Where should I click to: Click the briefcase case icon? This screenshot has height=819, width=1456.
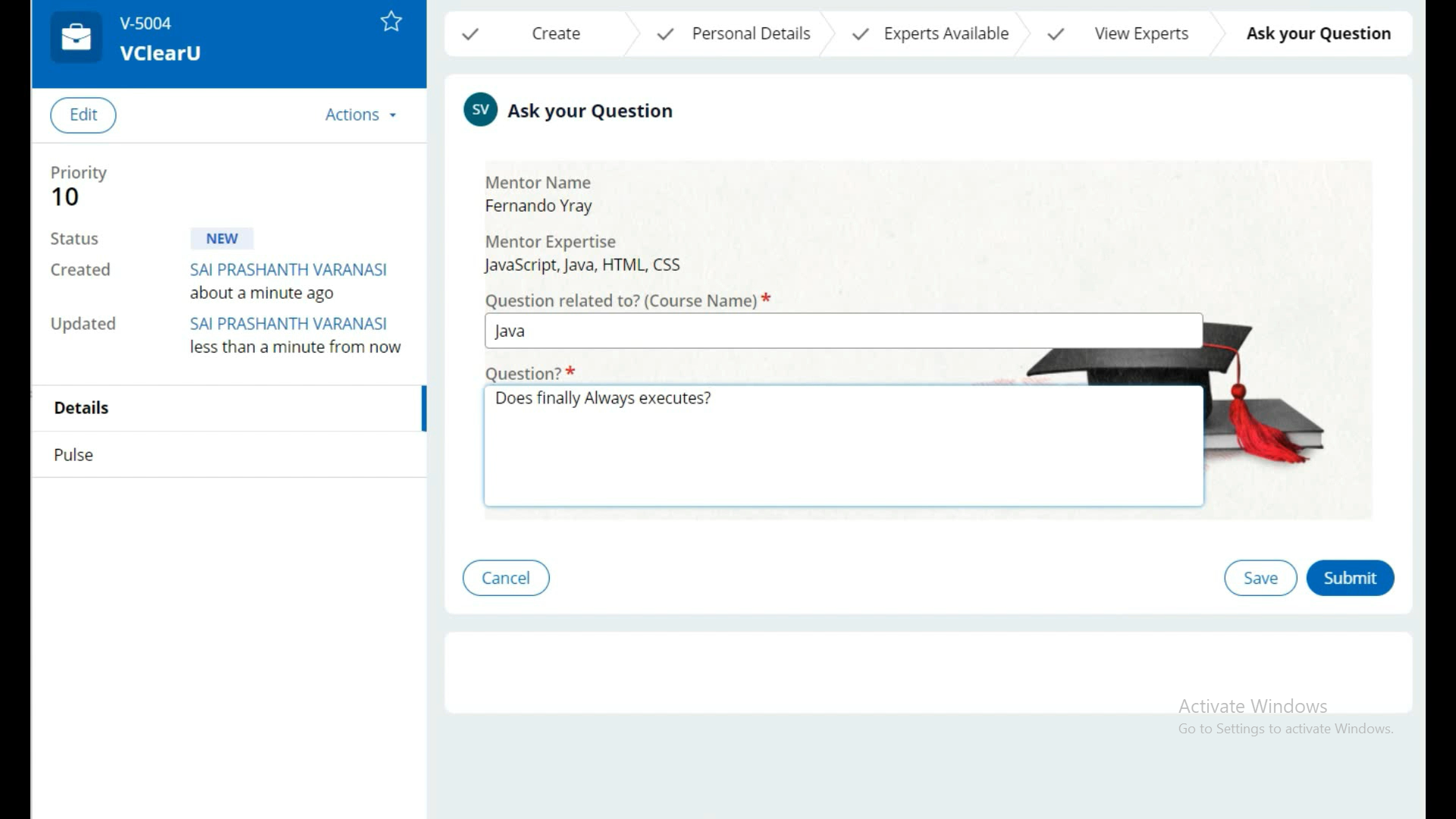[x=76, y=37]
